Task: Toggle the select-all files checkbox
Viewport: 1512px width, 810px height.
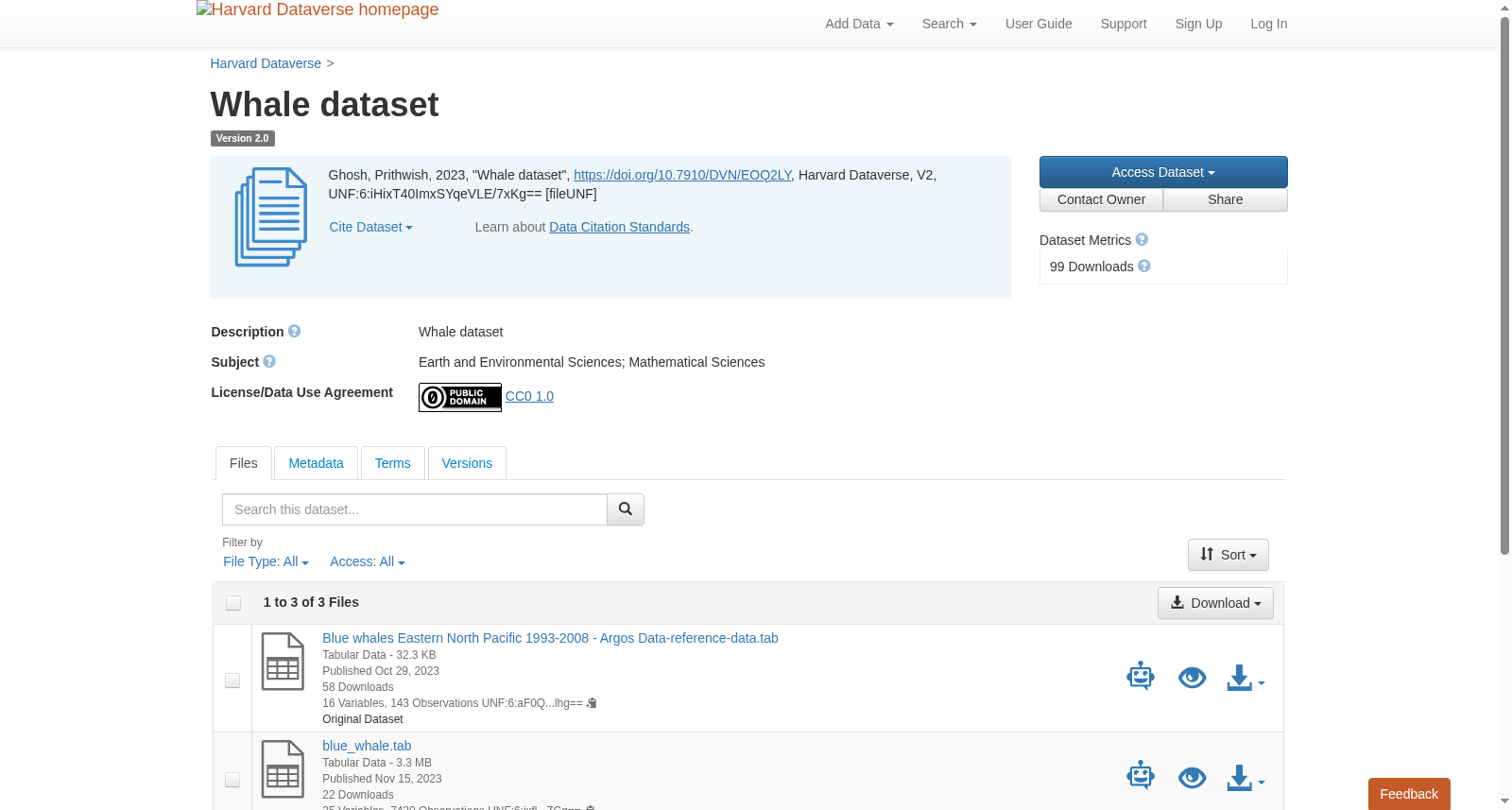Action: (233, 603)
